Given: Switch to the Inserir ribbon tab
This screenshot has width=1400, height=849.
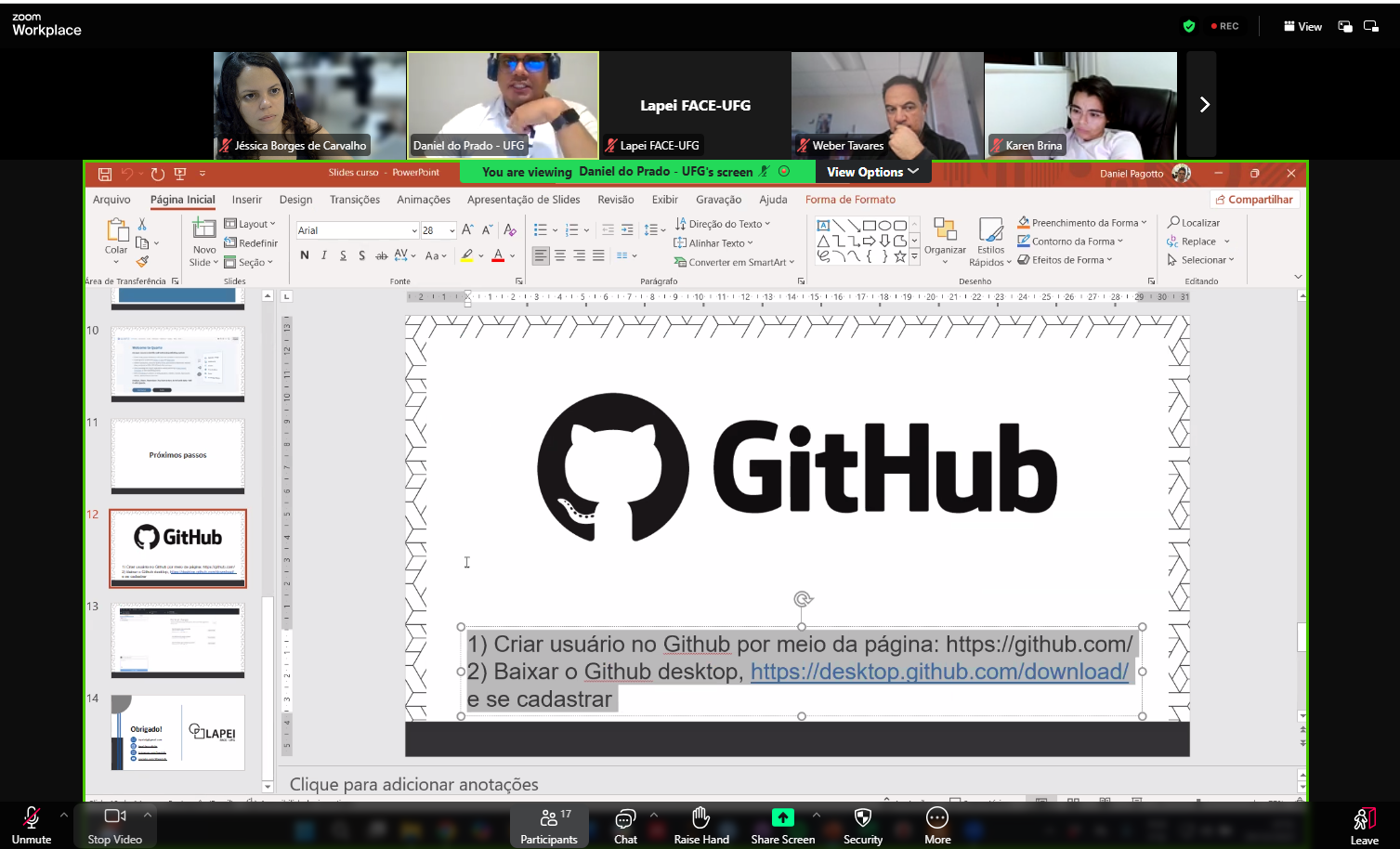Looking at the screenshot, I should (246, 200).
